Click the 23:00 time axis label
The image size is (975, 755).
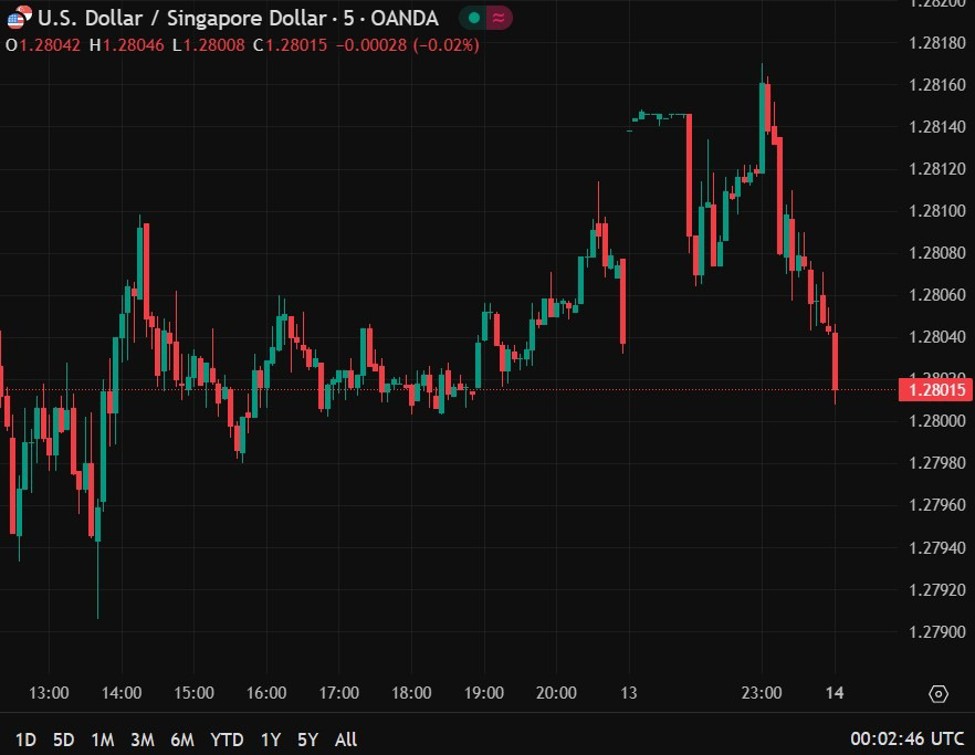coord(762,693)
